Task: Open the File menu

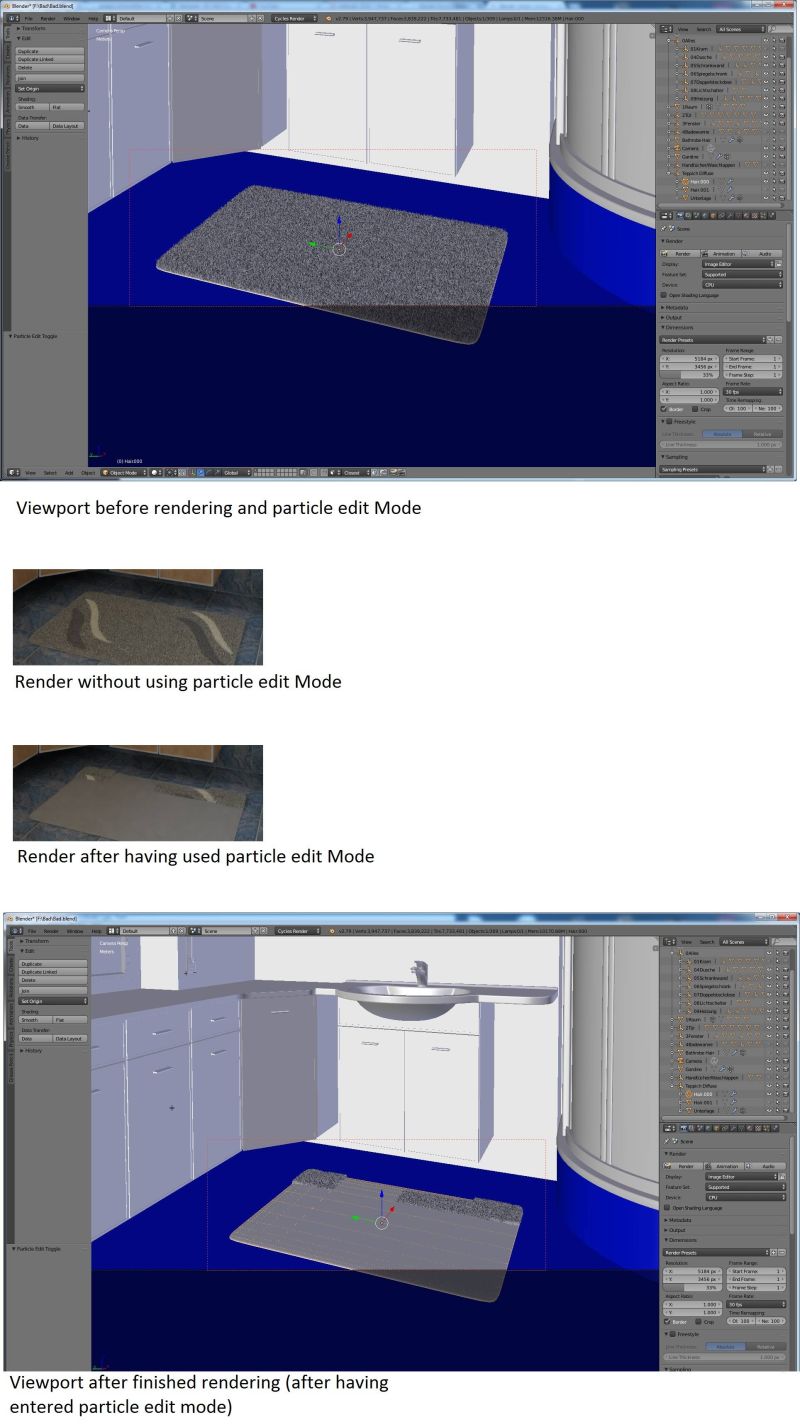Action: tap(30, 17)
